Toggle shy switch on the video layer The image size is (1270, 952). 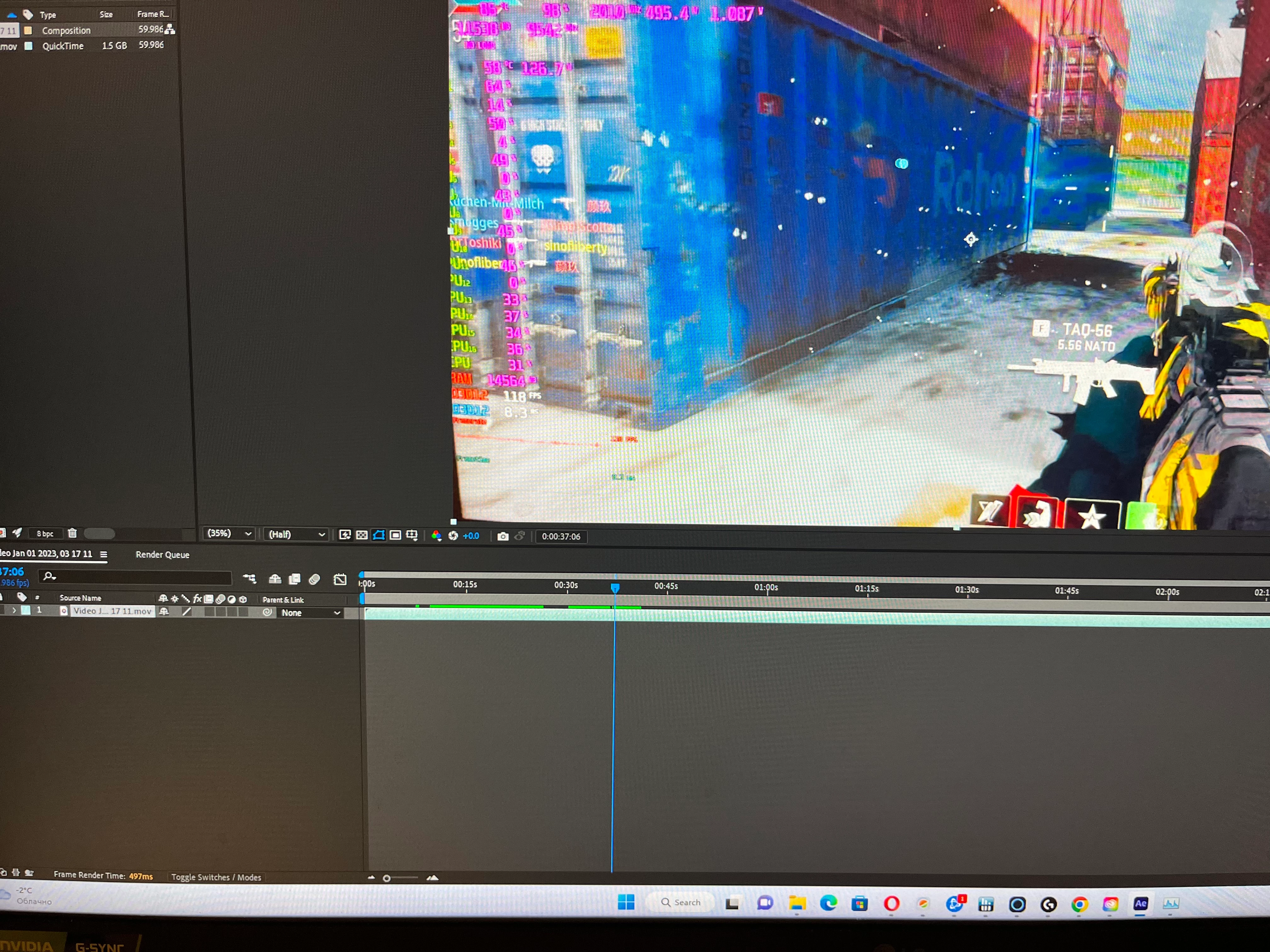(163, 612)
